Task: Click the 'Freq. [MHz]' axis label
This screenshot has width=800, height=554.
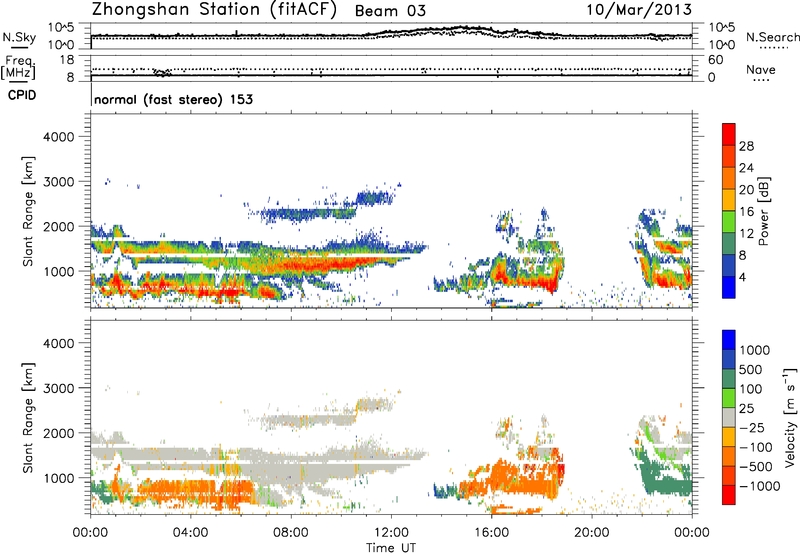Action: tap(18, 68)
